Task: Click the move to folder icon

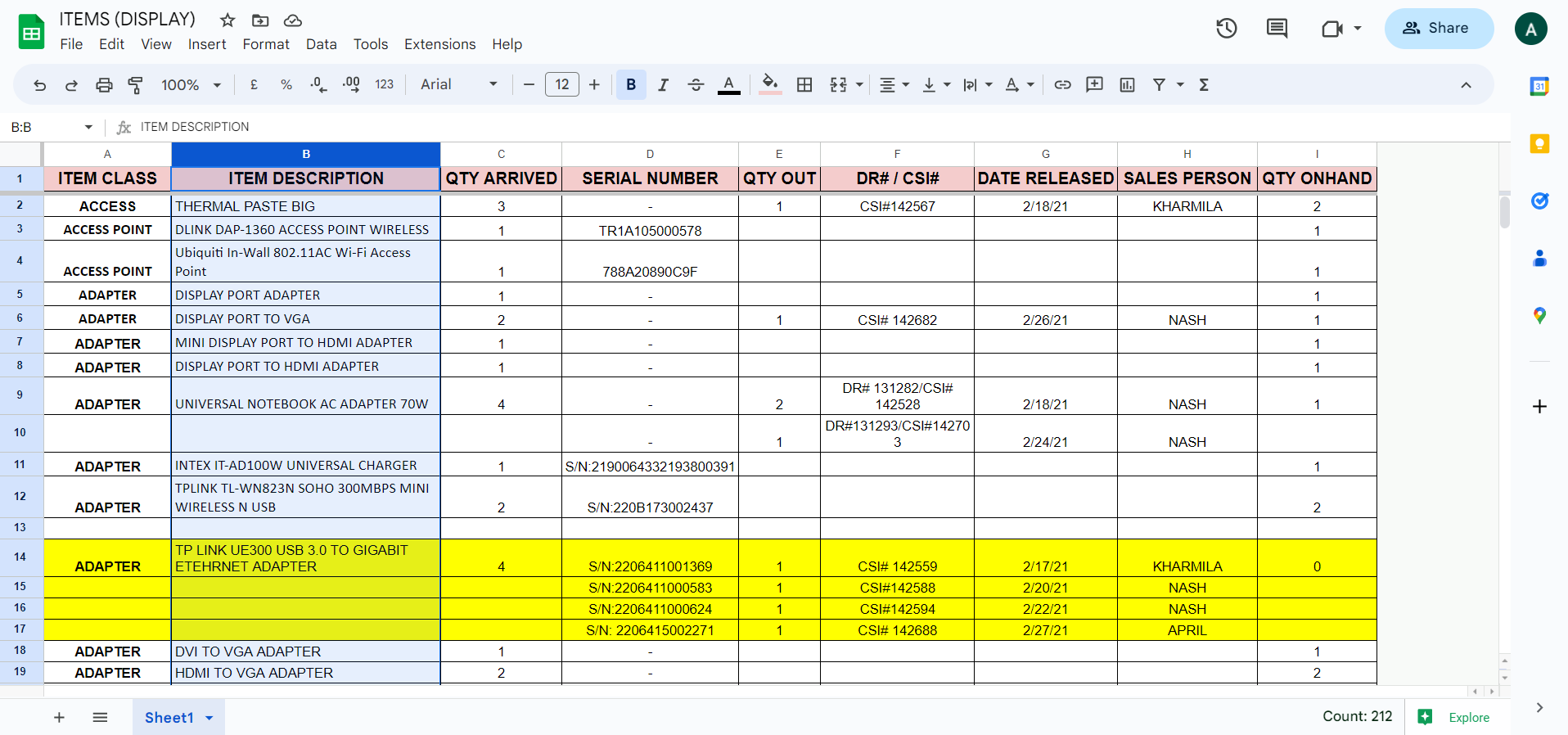Action: (260, 20)
